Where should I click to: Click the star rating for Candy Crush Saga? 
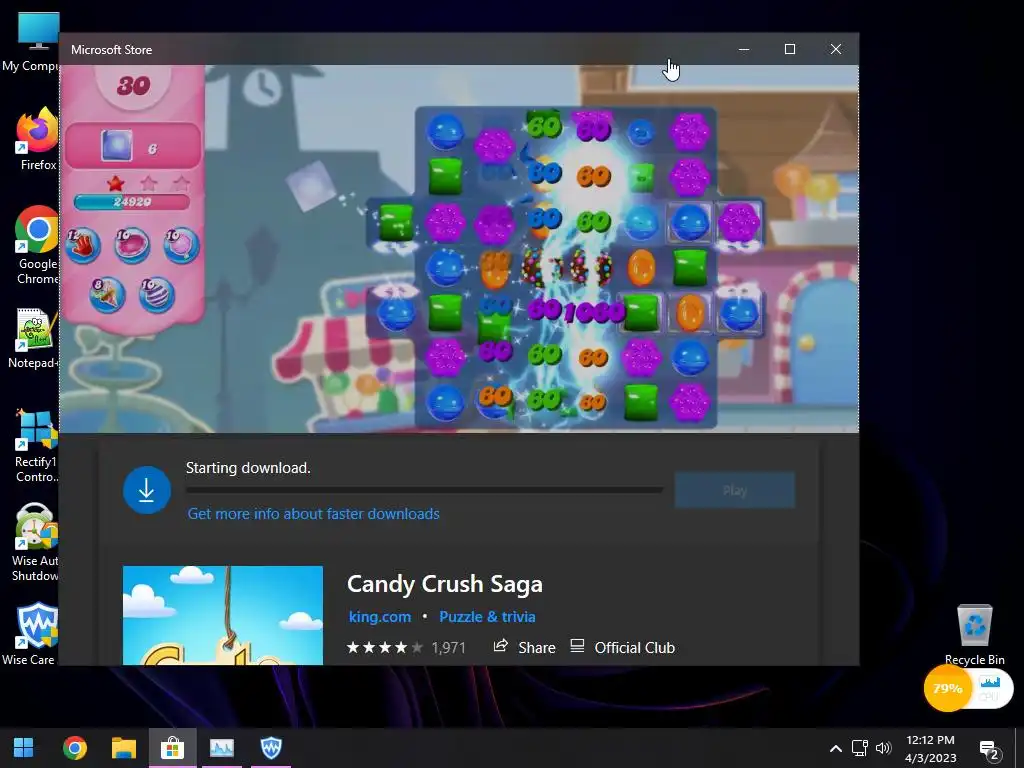coord(385,647)
